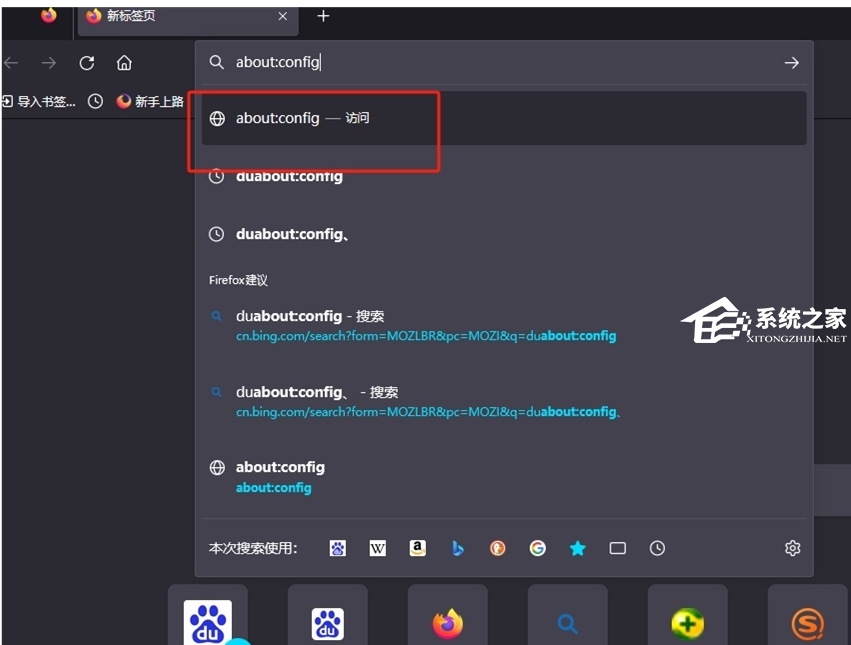Open a new tab with plus button
Viewport: 851px width, 645px height.
323,16
